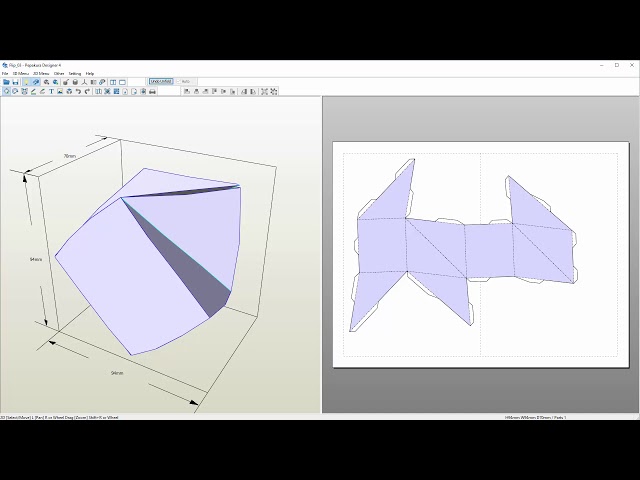The image size is (640, 480).
Task: Click the Undo Unfold button
Action: pos(161,82)
